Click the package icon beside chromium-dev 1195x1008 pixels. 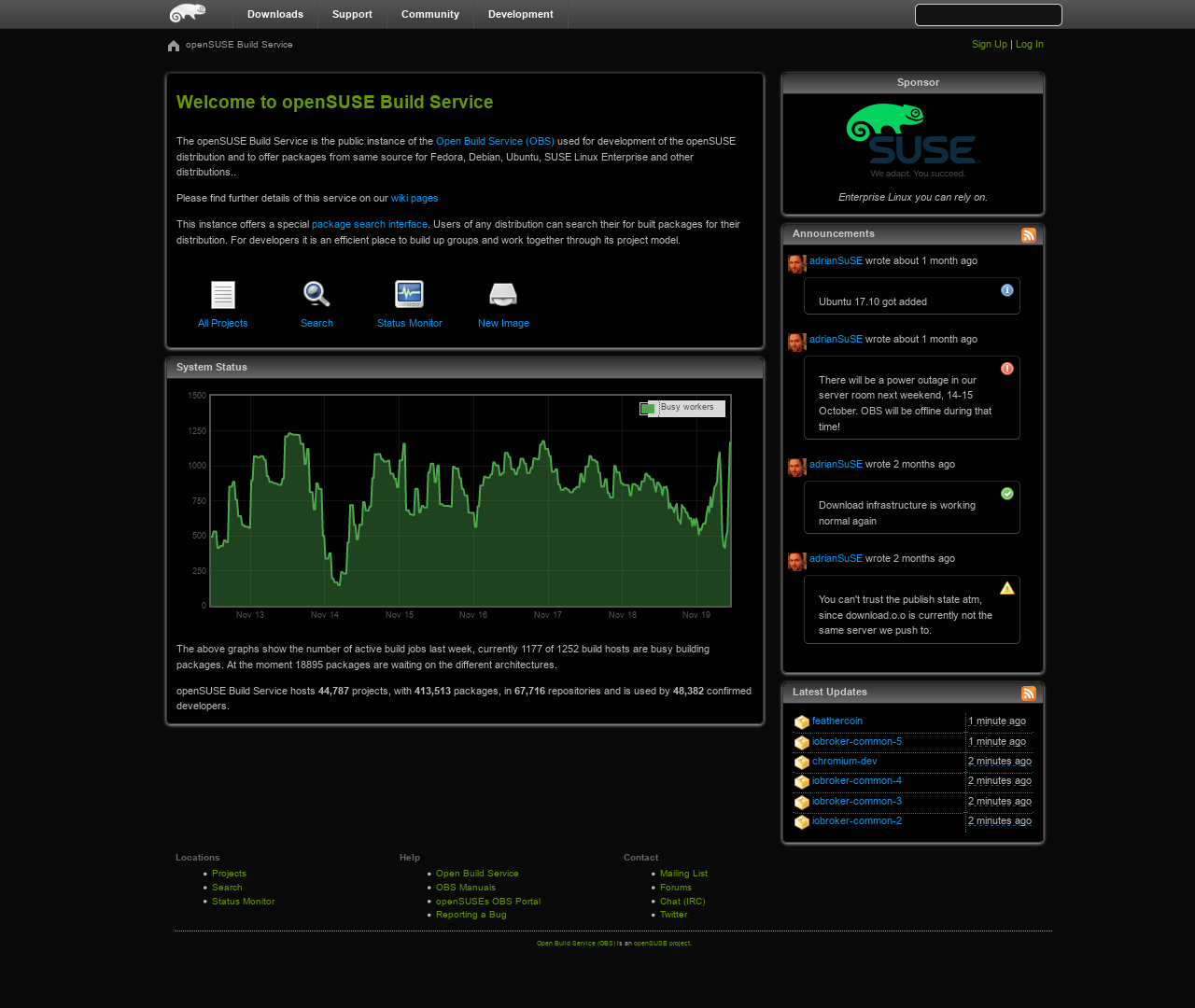tap(802, 763)
